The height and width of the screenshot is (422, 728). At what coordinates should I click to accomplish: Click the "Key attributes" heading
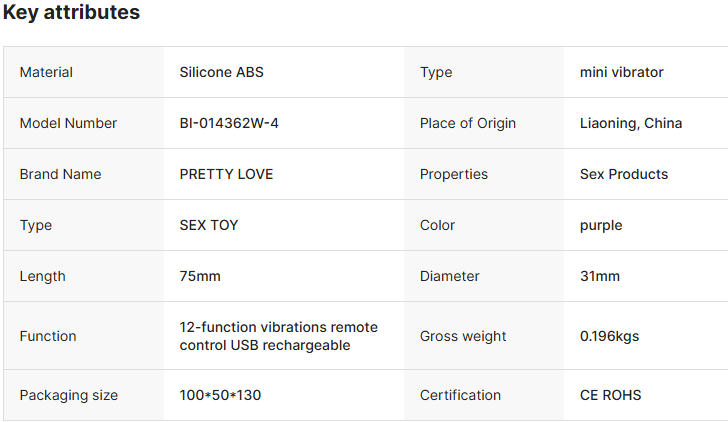coord(71,13)
